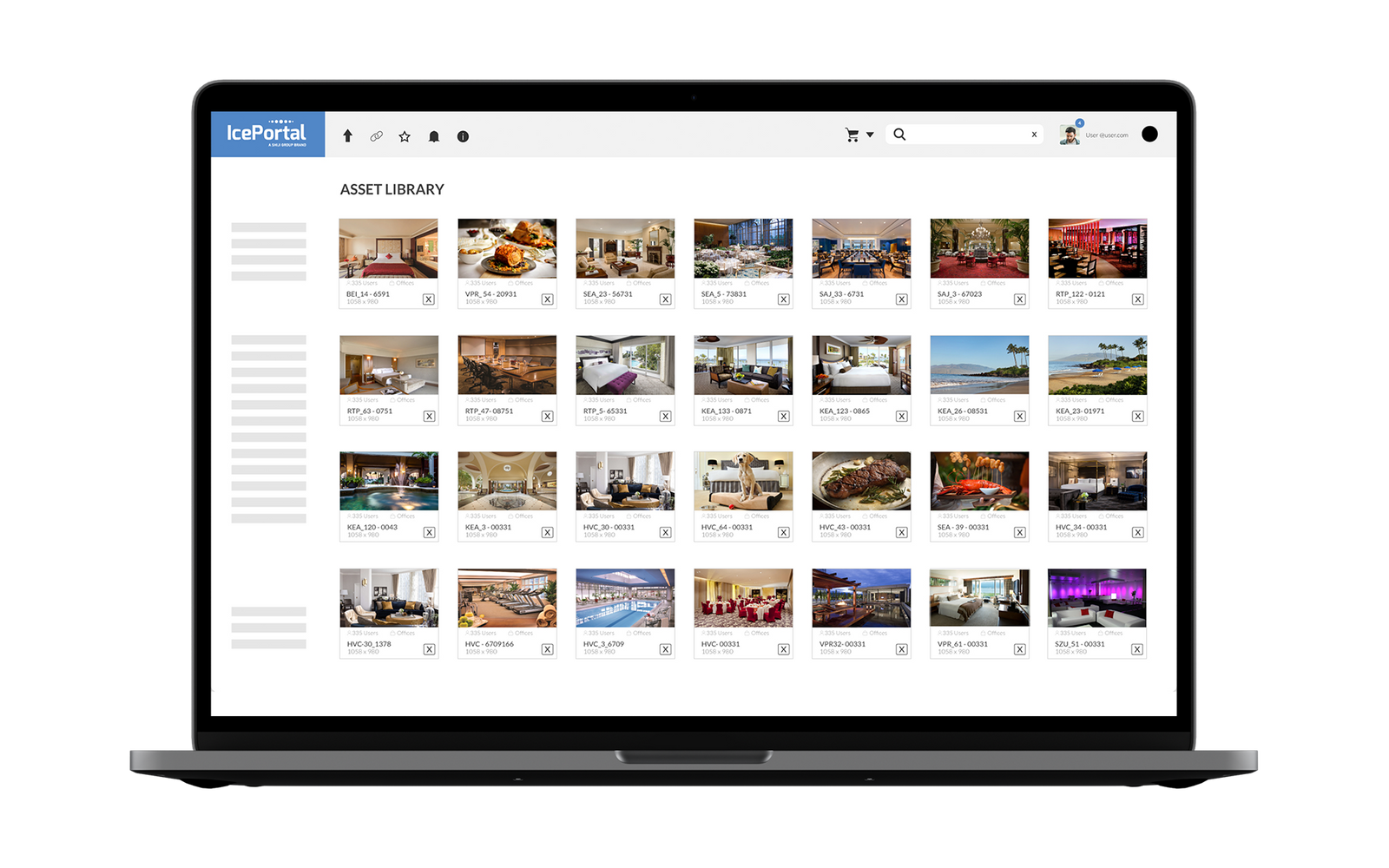
Task: Click the info icon in the toolbar
Action: click(463, 136)
